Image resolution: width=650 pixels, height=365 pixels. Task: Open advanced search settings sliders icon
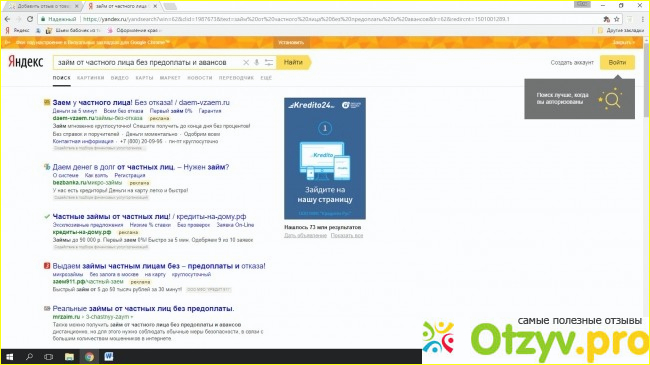269,63
